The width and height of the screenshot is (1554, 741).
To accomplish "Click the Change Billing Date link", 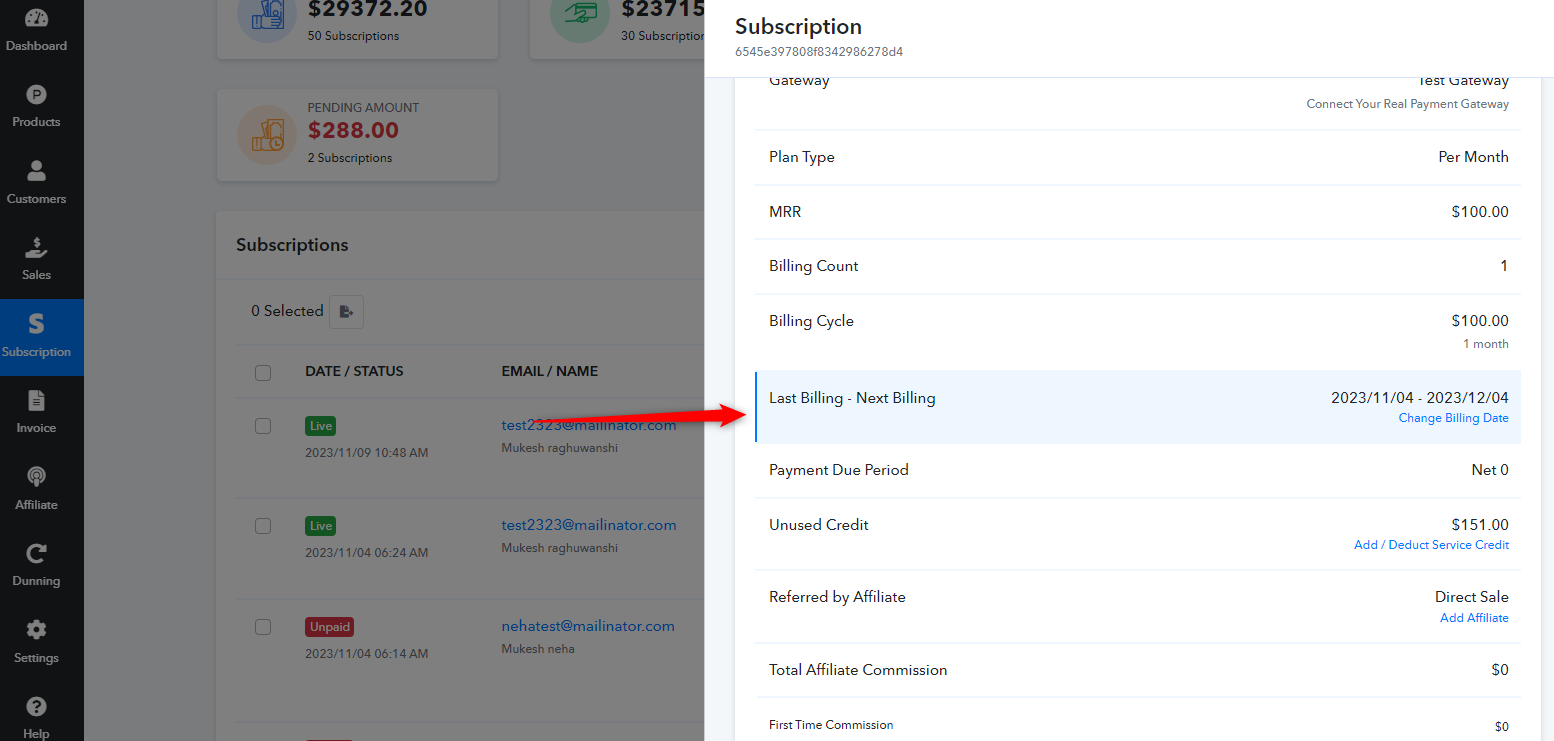I will click(1453, 418).
